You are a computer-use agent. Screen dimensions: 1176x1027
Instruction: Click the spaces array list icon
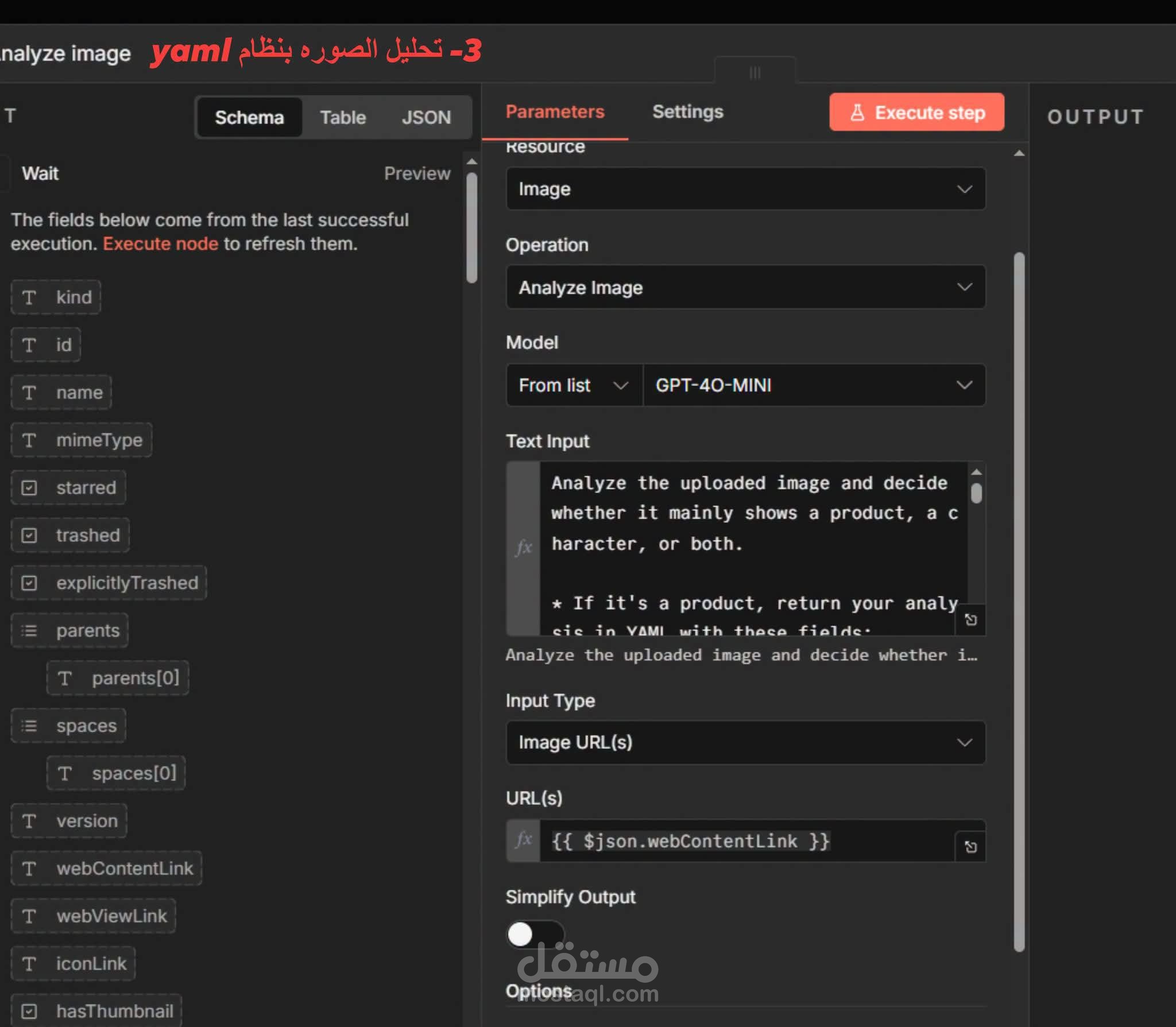pos(29,726)
